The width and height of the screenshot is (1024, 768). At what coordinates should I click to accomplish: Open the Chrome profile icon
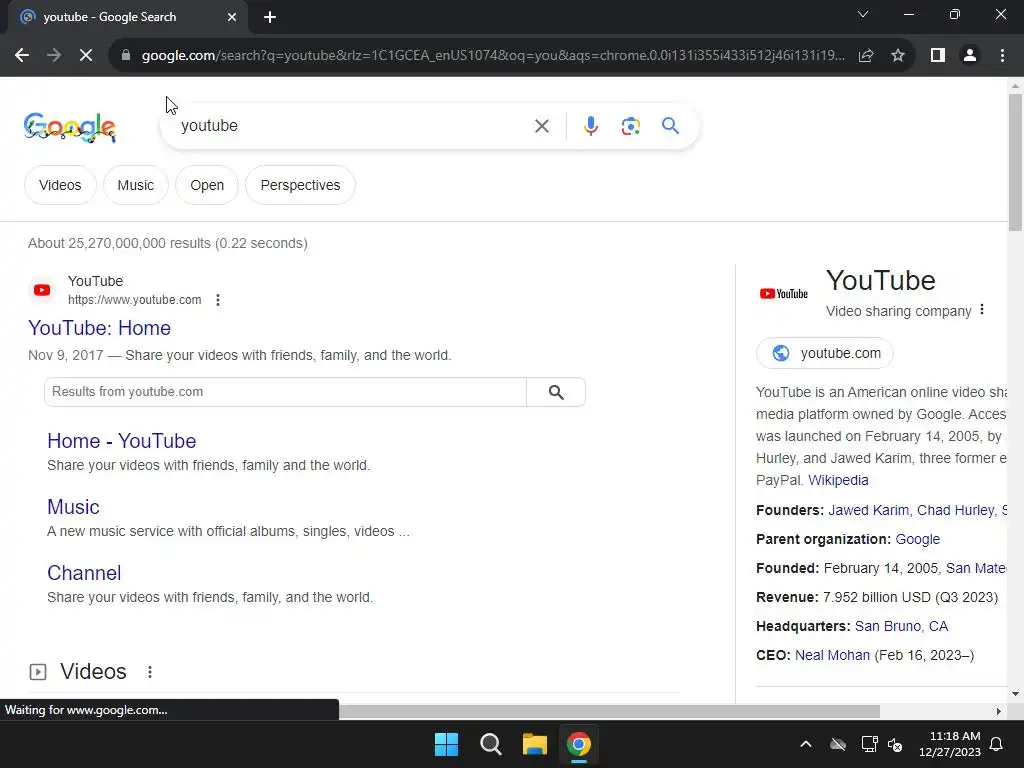970,56
